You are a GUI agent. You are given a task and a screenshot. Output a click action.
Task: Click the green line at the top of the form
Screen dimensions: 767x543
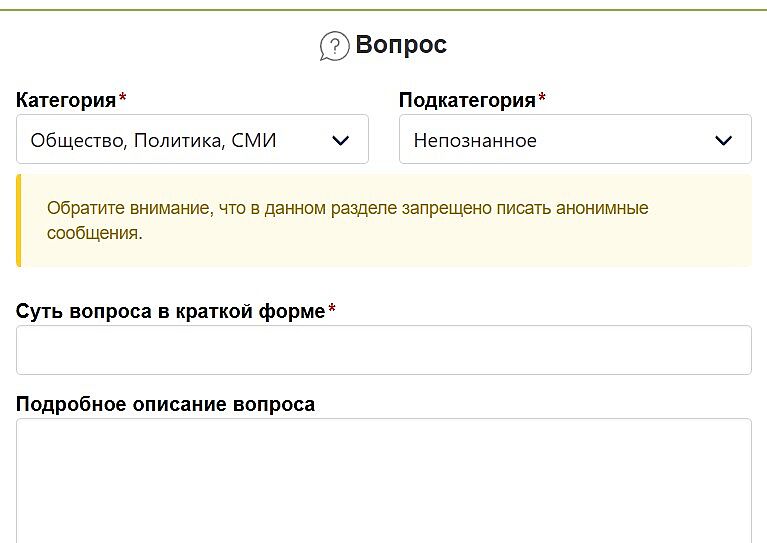pos(383,10)
